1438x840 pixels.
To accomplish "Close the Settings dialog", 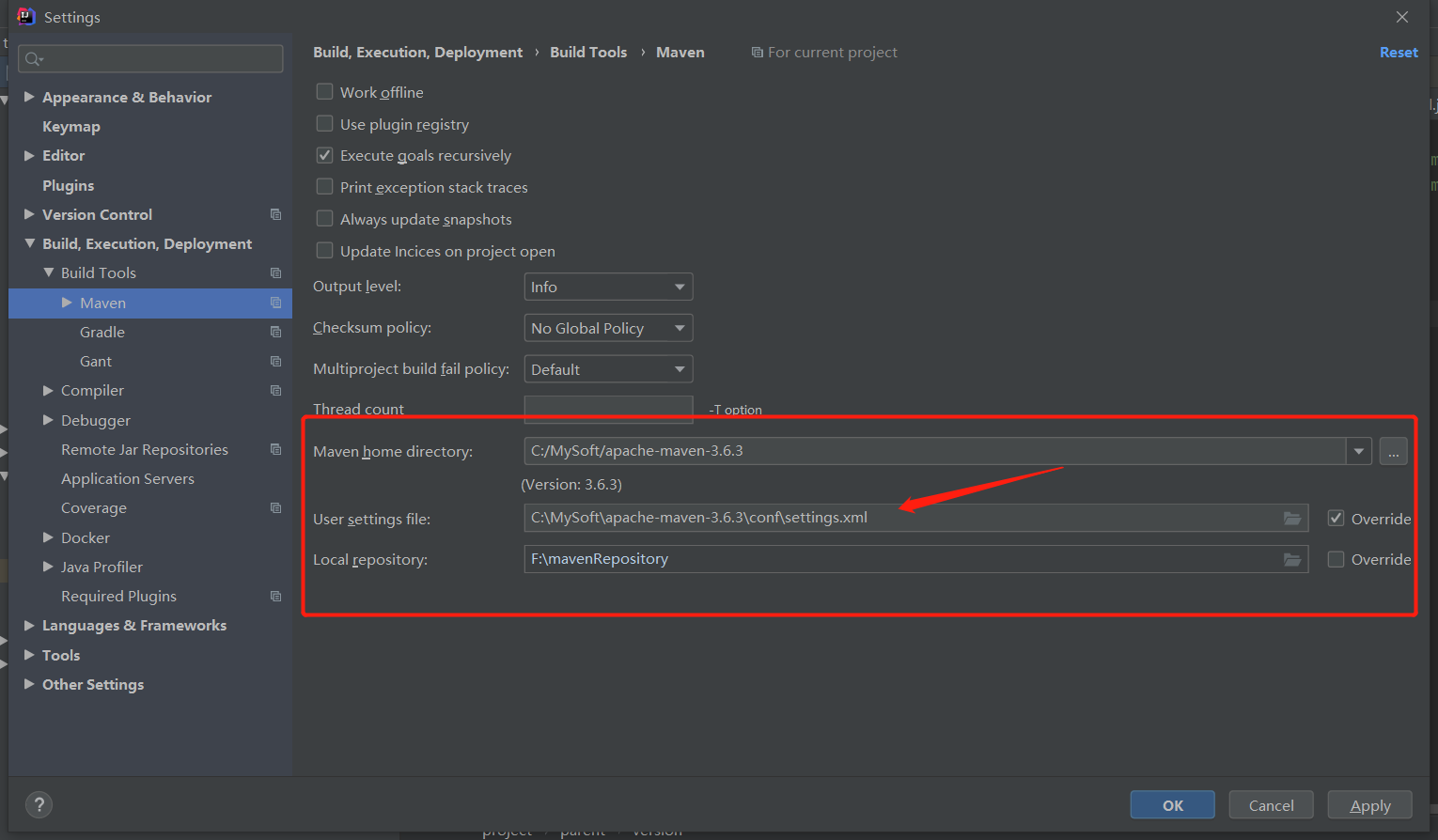I will (x=1402, y=17).
